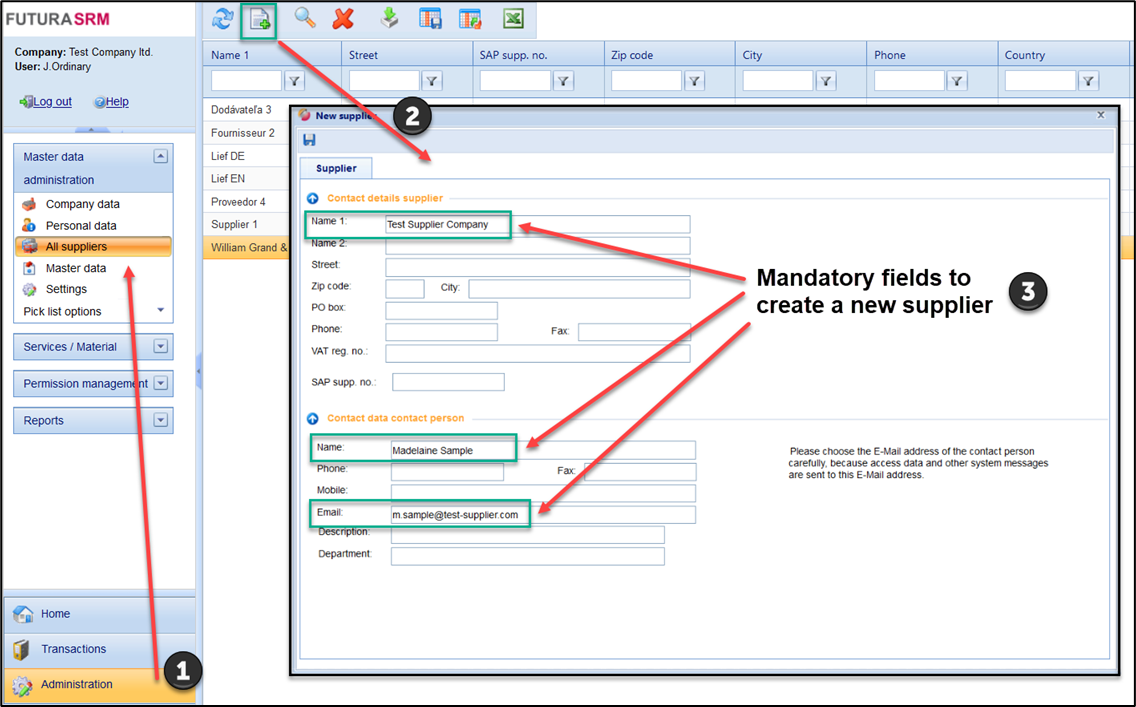Click the new supplier document icon
Screen dimensions: 1136x707
coord(261,20)
